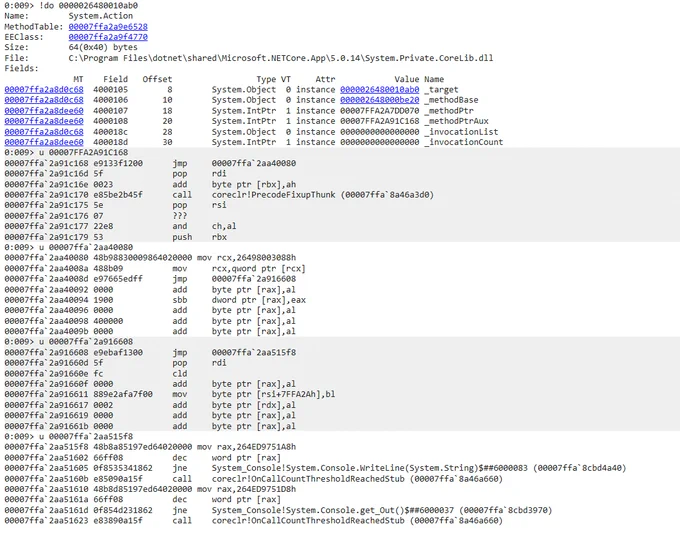
Task: Click the 'cld' mnemonic at 00007ffa`2a91660e
Action: [x=180, y=373]
